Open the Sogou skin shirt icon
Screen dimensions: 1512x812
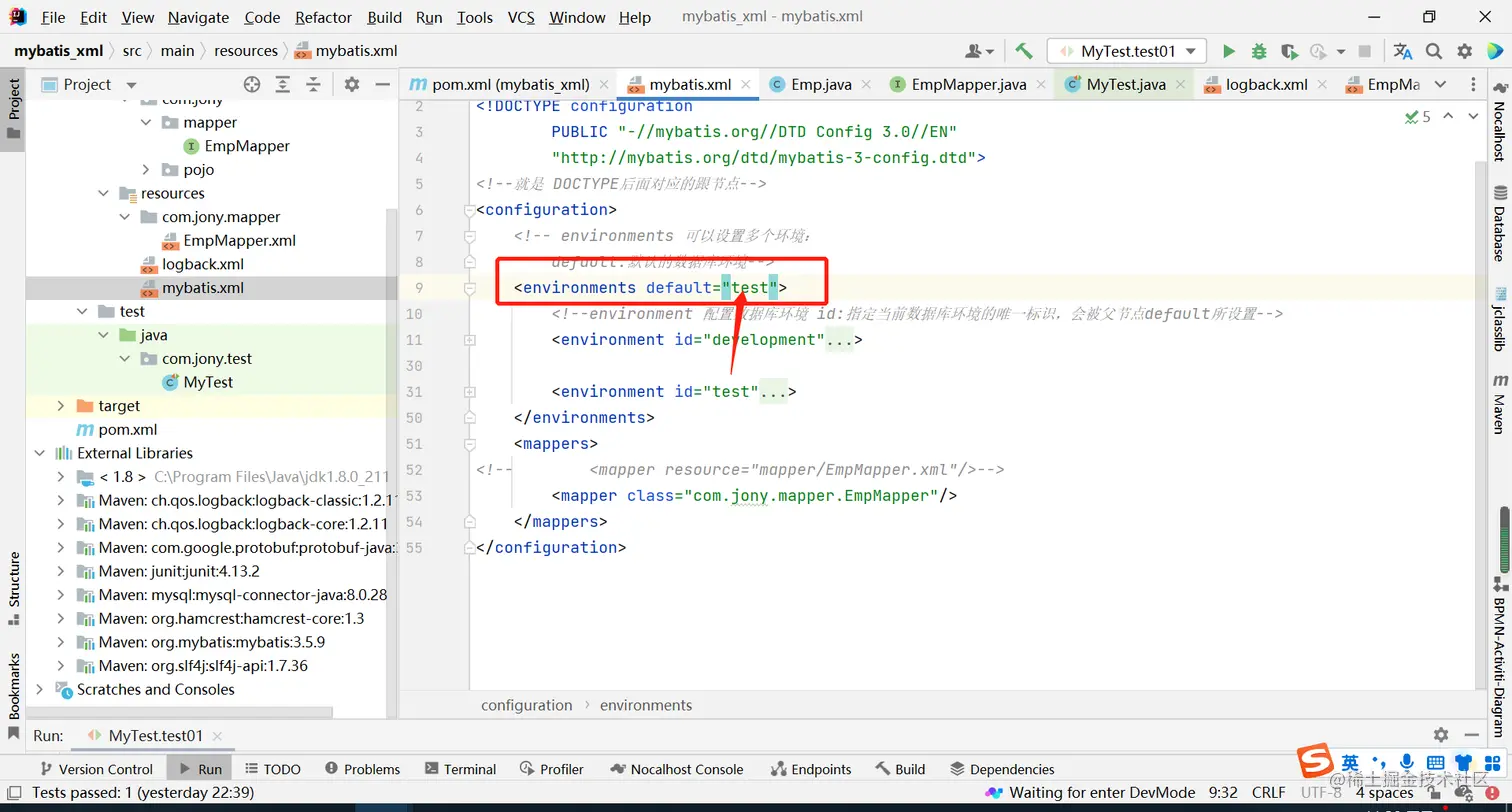click(x=1464, y=762)
